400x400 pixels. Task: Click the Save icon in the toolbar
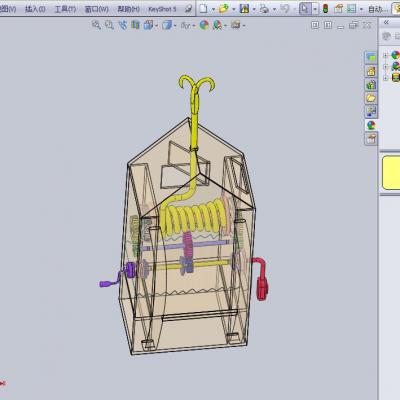pyautogui.click(x=244, y=9)
